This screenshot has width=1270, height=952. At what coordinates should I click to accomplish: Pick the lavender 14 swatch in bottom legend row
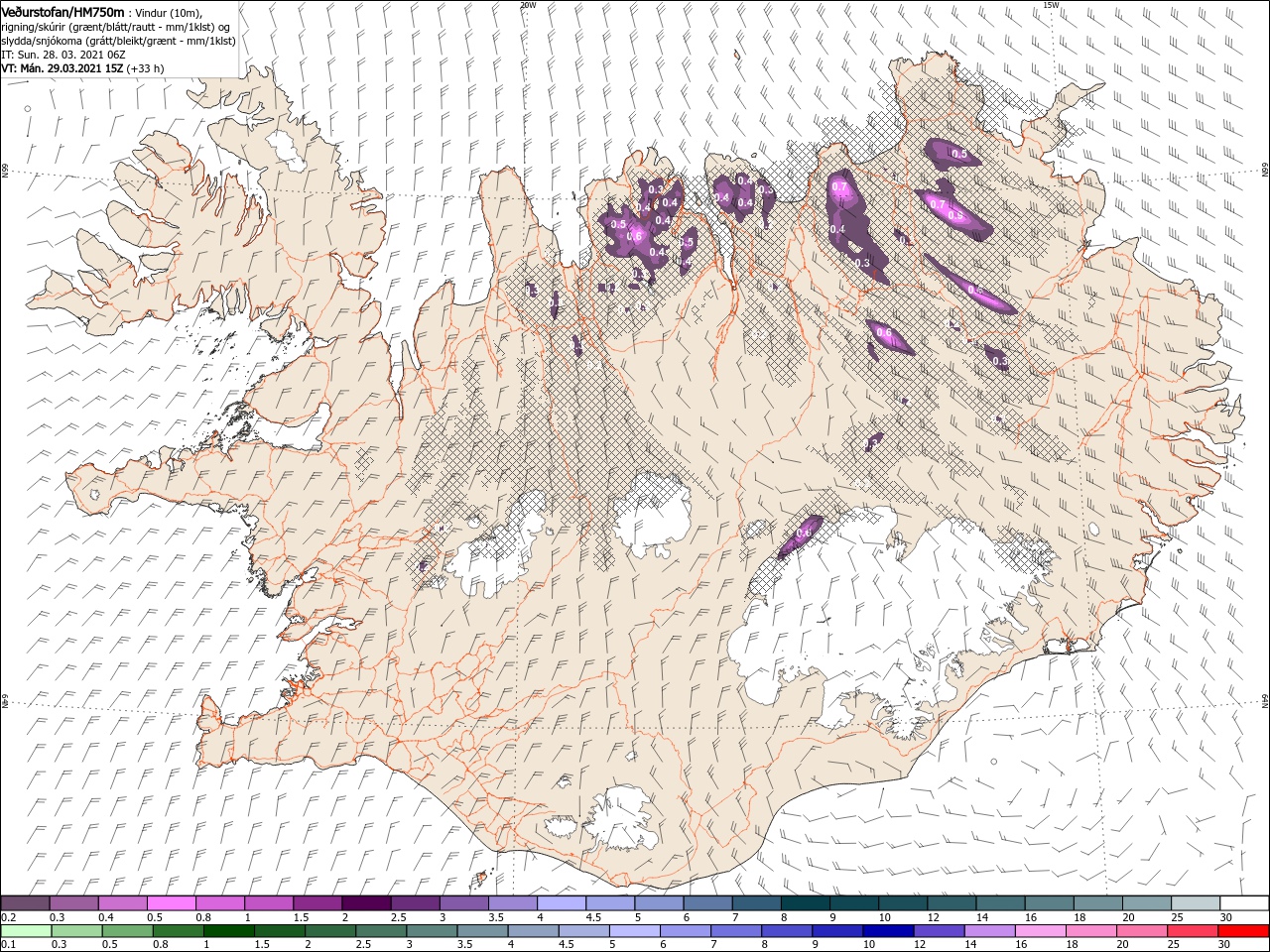point(988,931)
